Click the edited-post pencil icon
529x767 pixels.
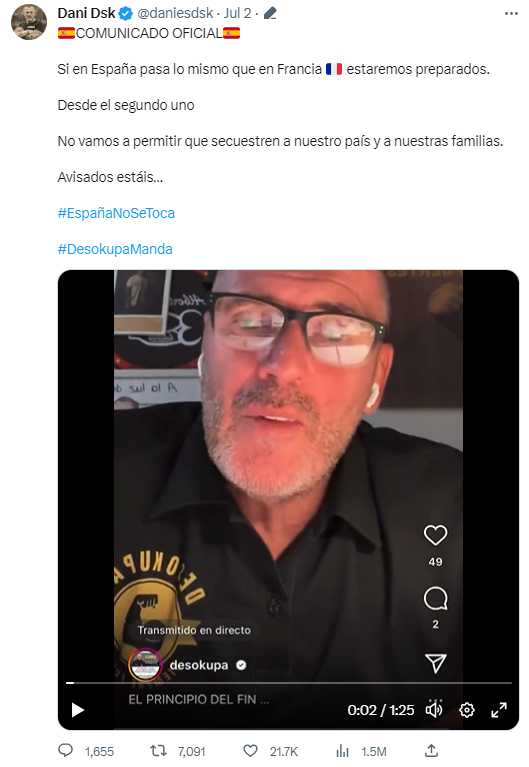coord(270,13)
